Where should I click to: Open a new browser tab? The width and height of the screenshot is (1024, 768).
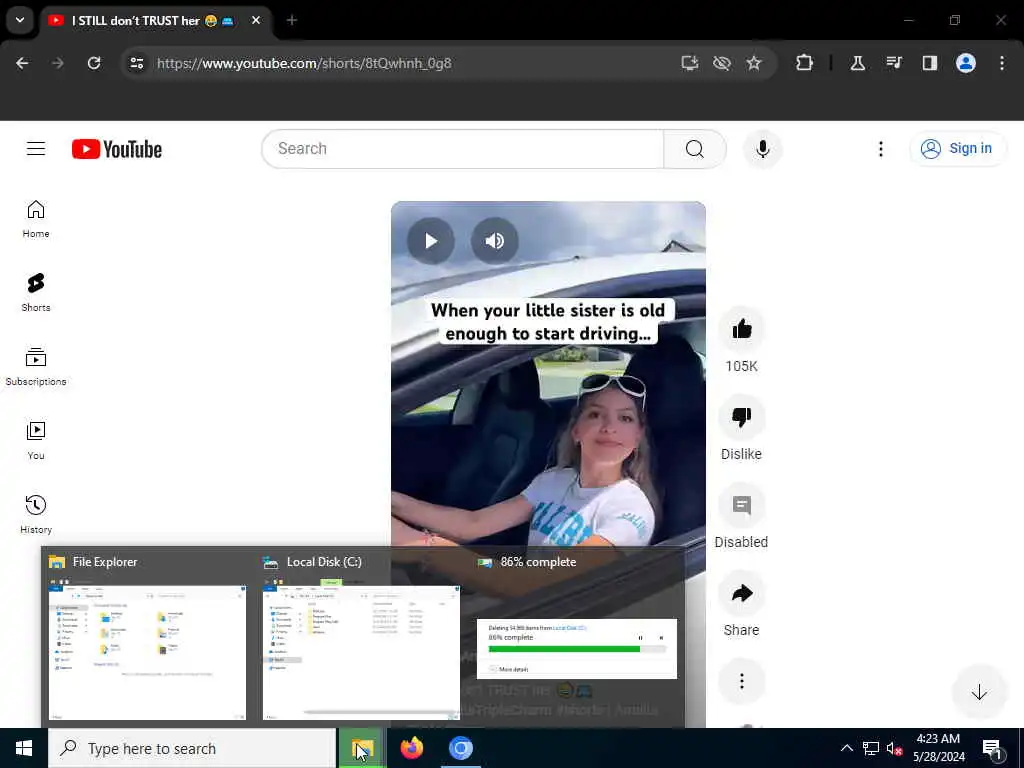(x=292, y=20)
